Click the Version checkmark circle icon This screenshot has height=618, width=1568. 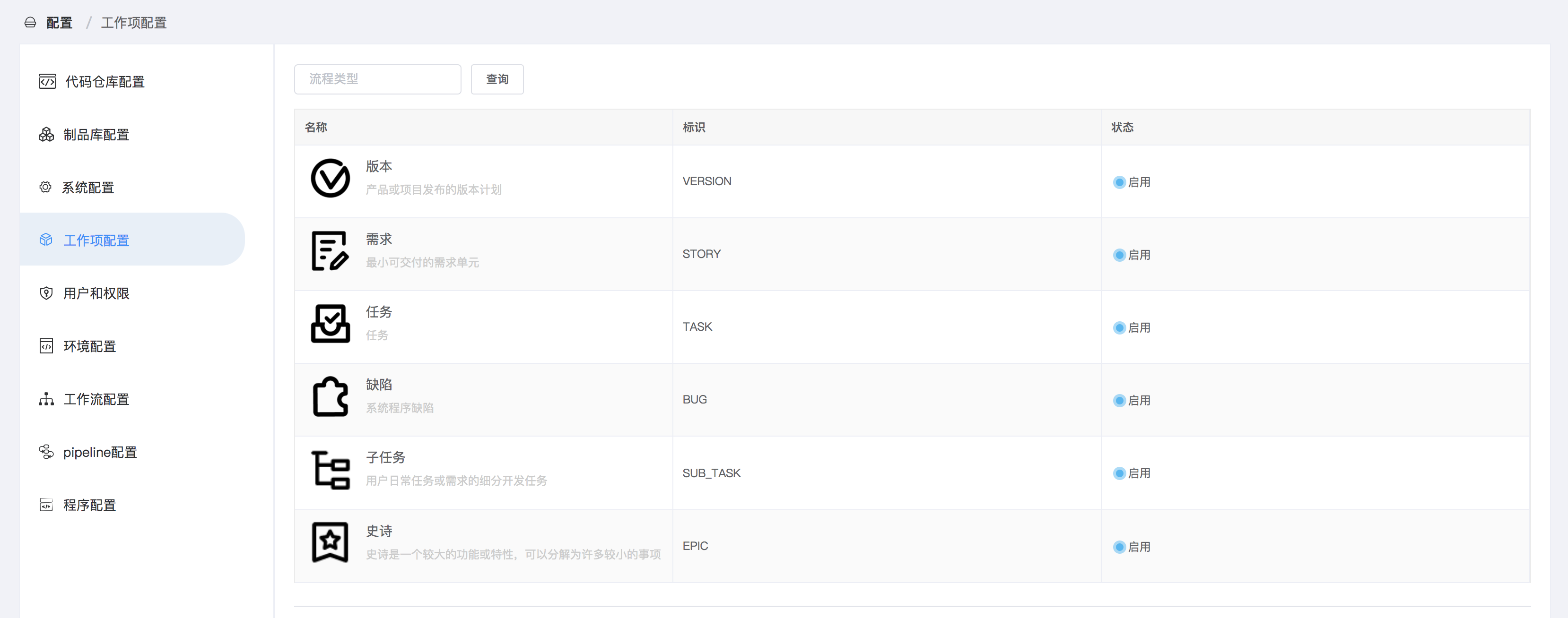coord(330,178)
